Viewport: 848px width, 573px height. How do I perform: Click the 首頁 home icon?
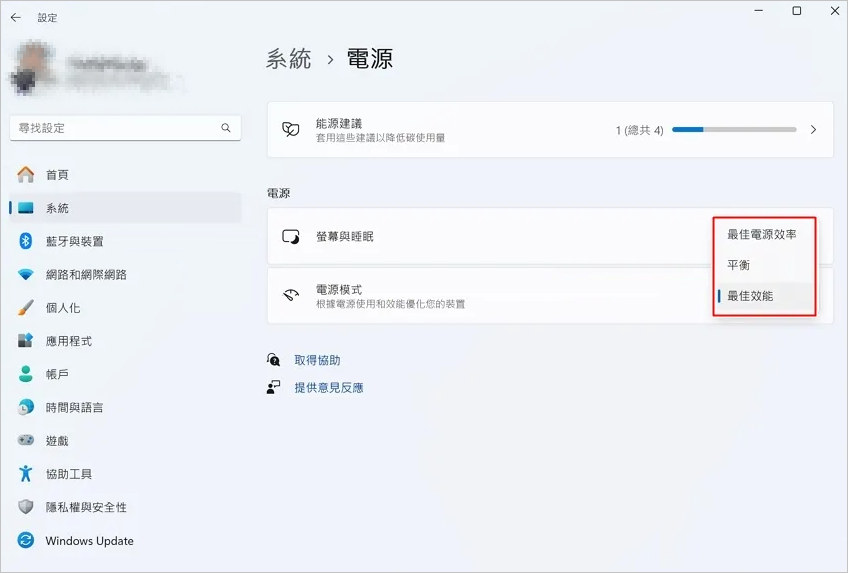(25, 175)
